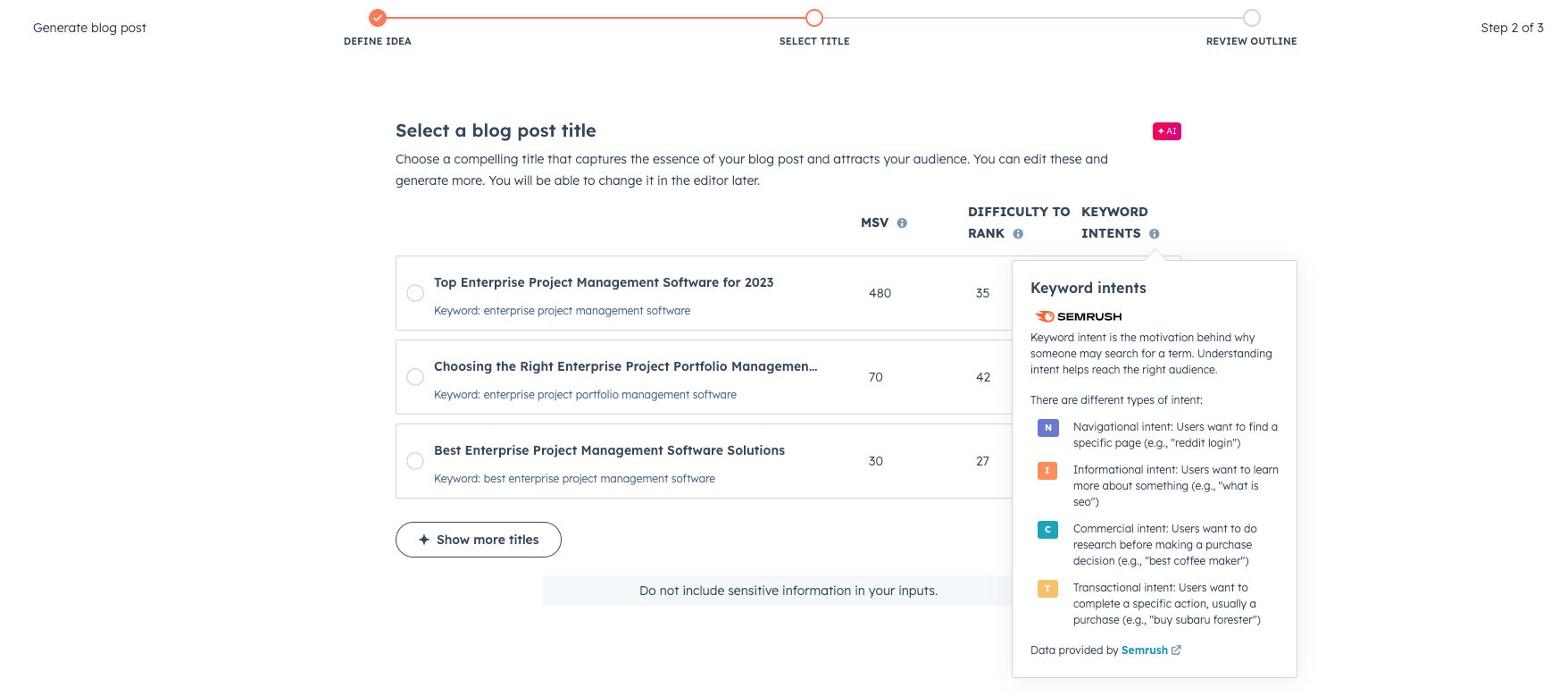Click the Informational intent I badge
1568x696 pixels.
tap(1047, 471)
